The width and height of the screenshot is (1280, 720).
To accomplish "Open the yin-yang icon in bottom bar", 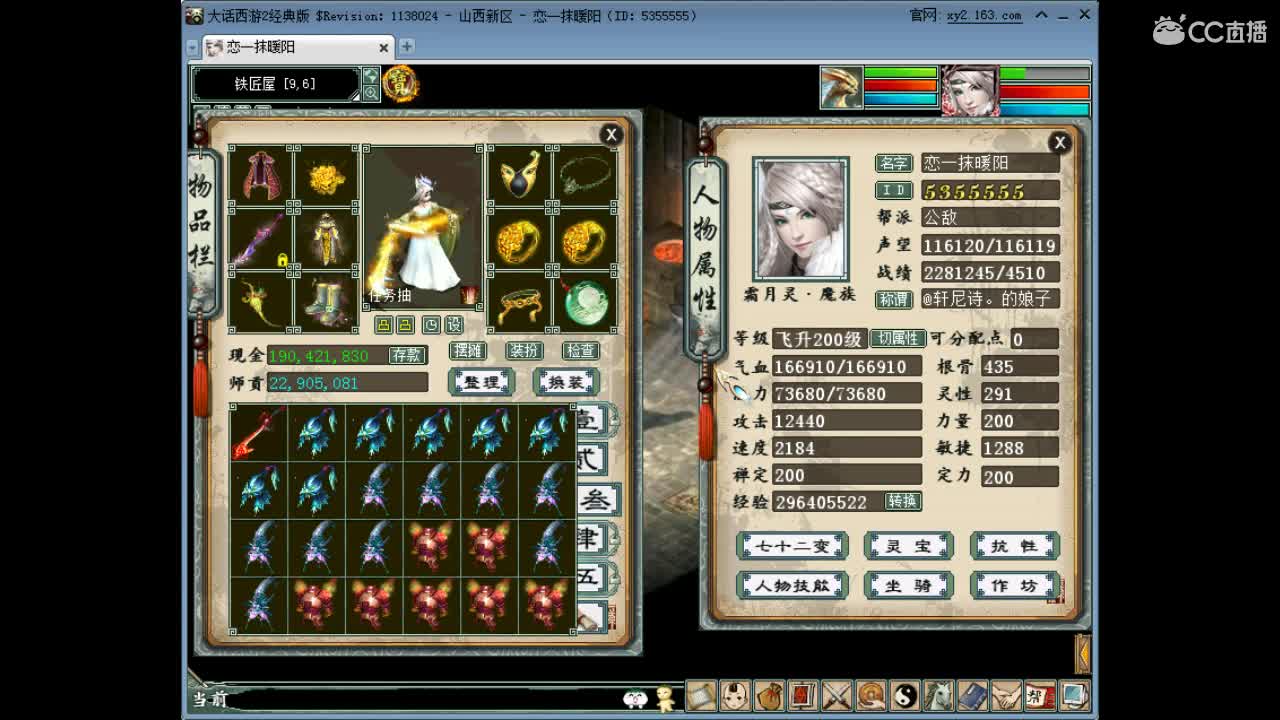I will click(904, 694).
